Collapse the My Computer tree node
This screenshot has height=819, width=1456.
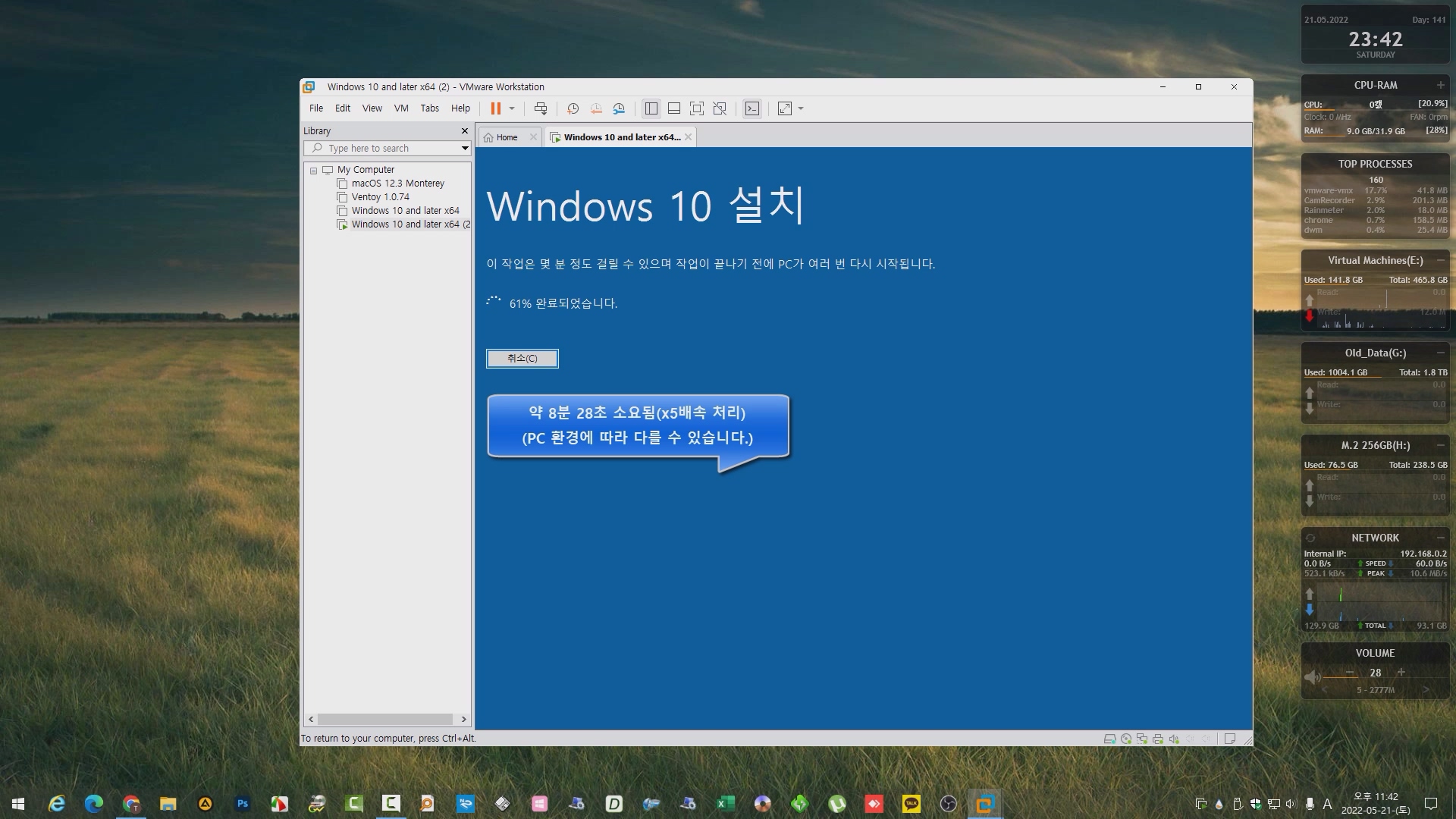[313, 171]
